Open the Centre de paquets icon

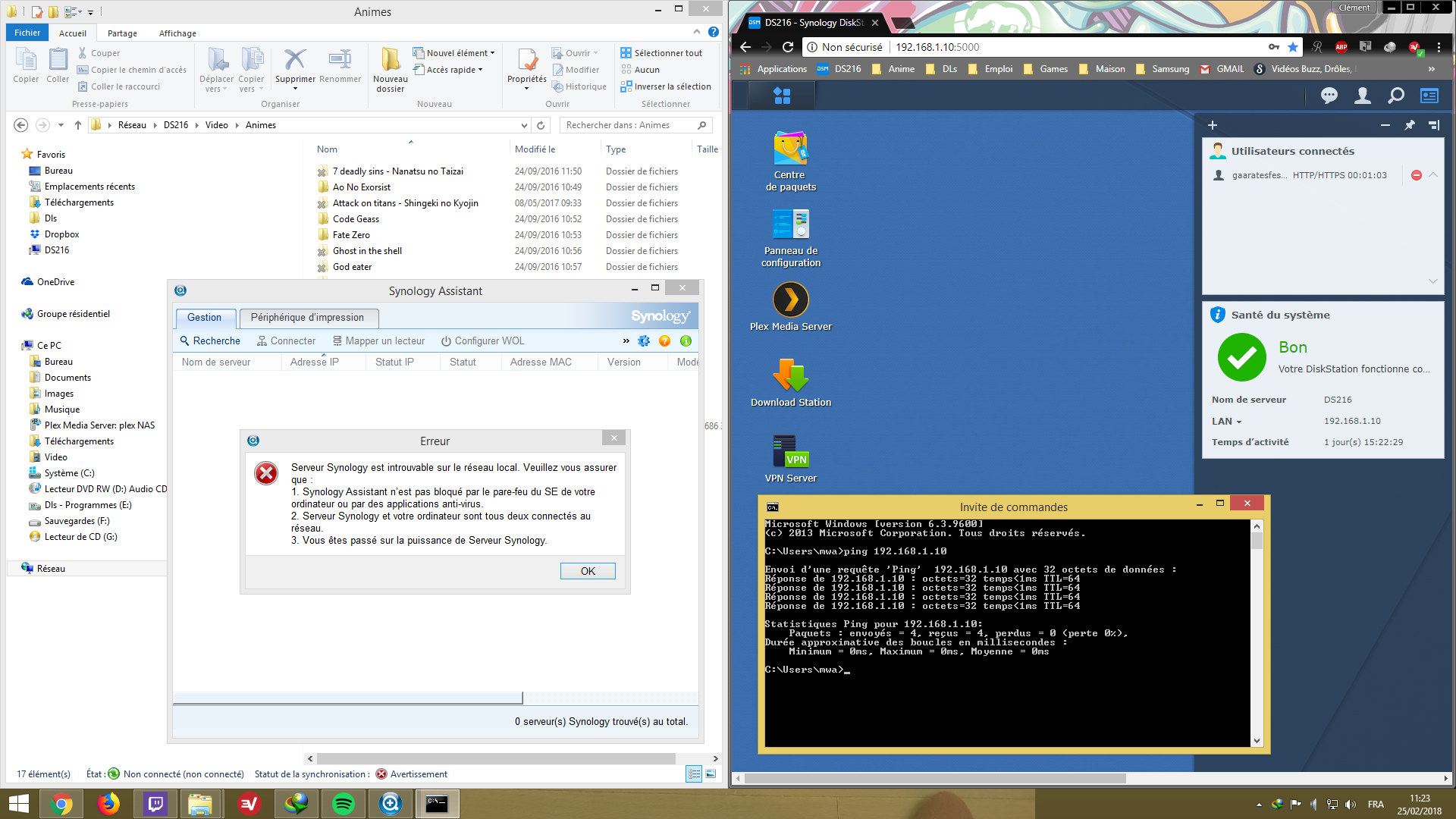tap(790, 149)
